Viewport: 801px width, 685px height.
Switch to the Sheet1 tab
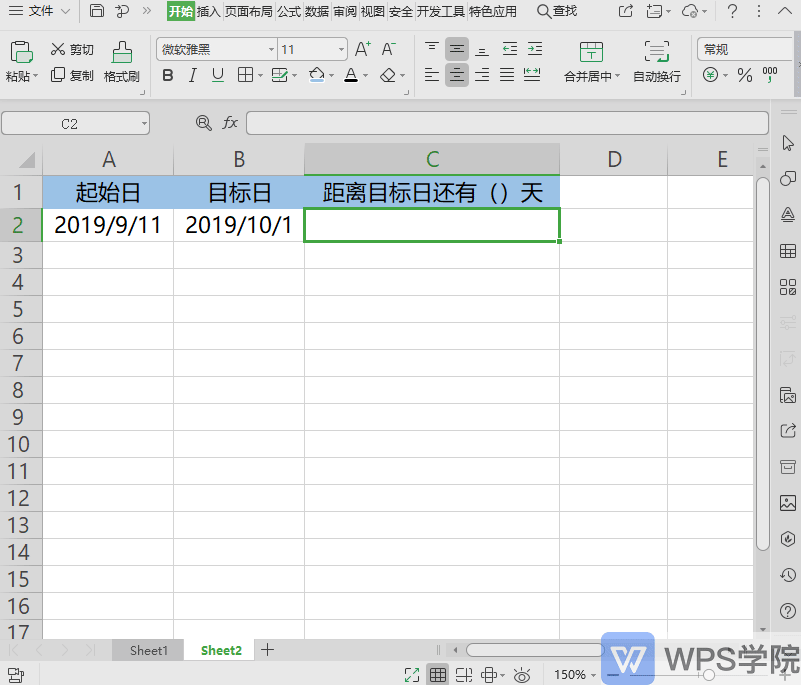point(148,650)
